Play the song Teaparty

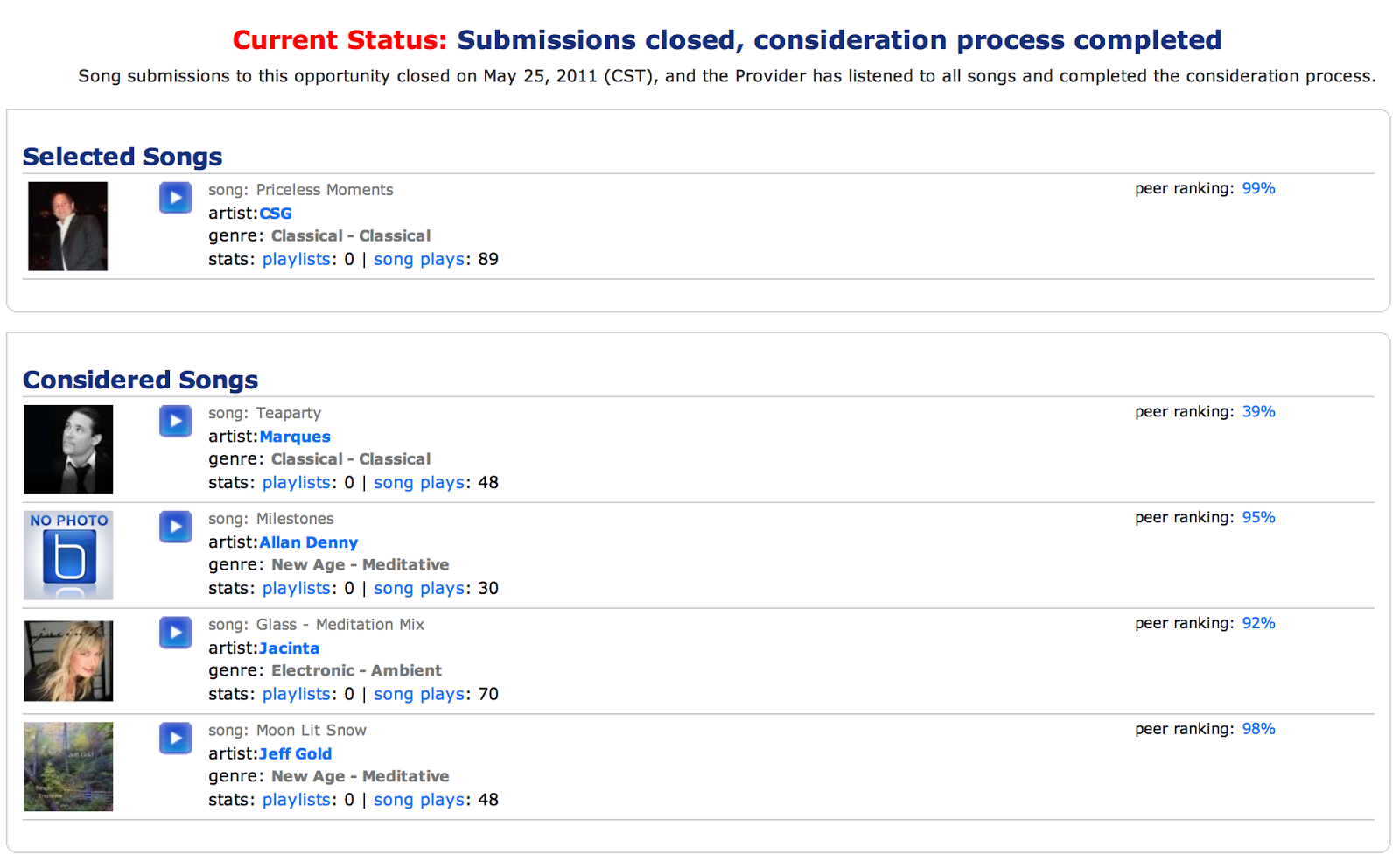pos(175,421)
